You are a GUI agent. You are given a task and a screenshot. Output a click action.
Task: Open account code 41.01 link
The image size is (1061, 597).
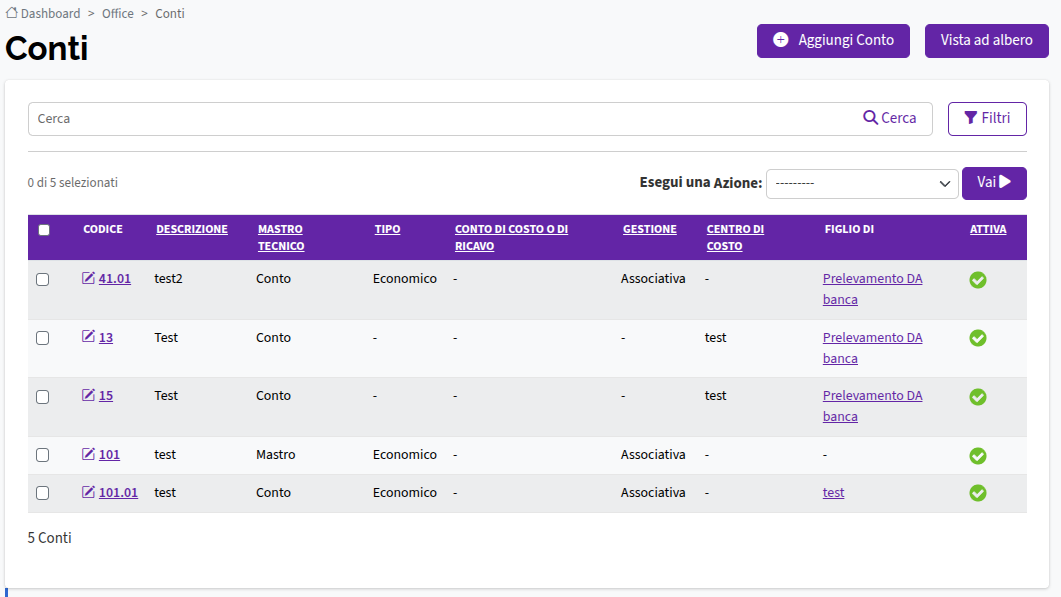(115, 279)
